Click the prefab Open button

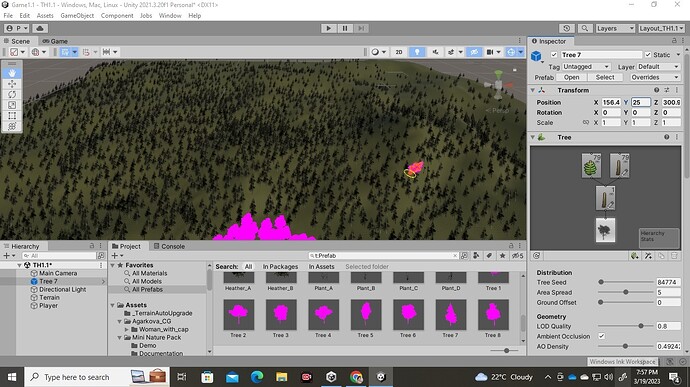[x=571, y=77]
